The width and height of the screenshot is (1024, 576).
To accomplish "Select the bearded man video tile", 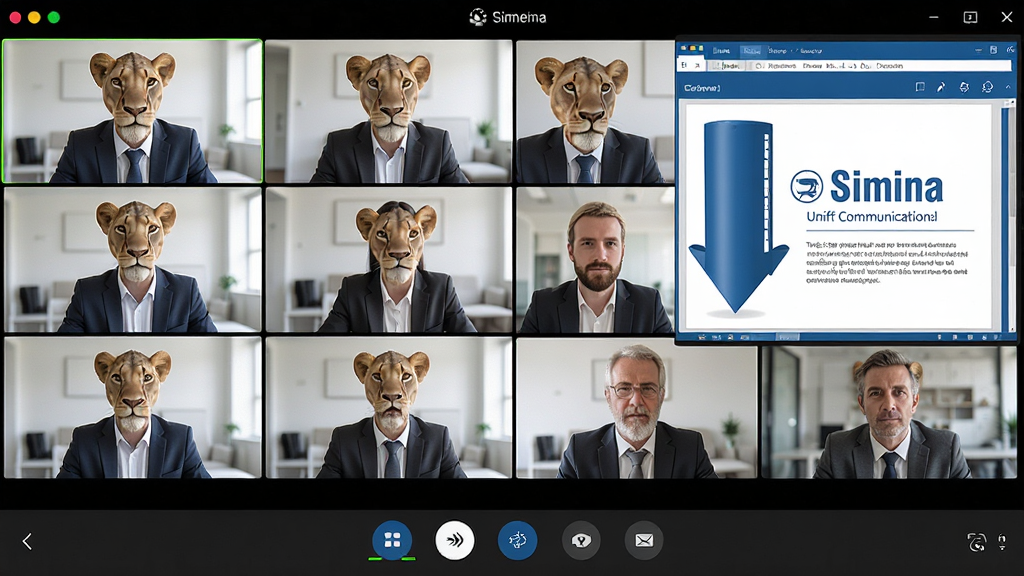I will coord(595,261).
